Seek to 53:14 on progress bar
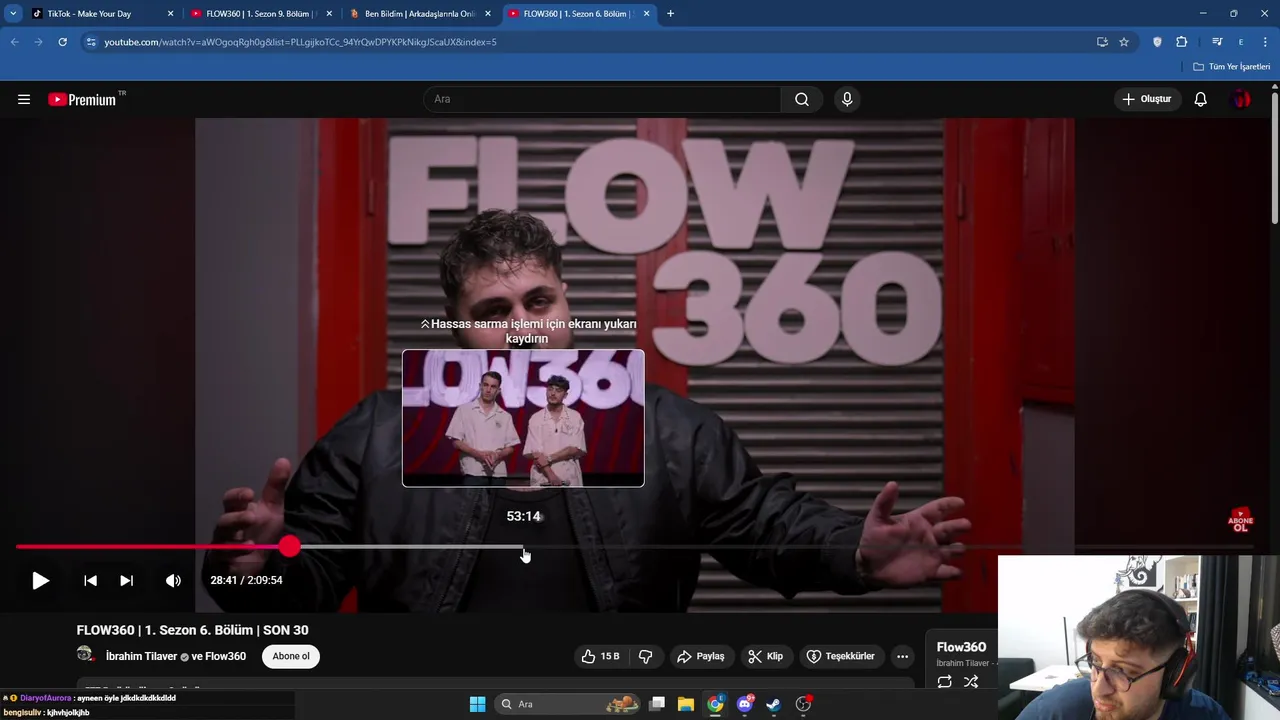The image size is (1280, 720). tap(523, 547)
